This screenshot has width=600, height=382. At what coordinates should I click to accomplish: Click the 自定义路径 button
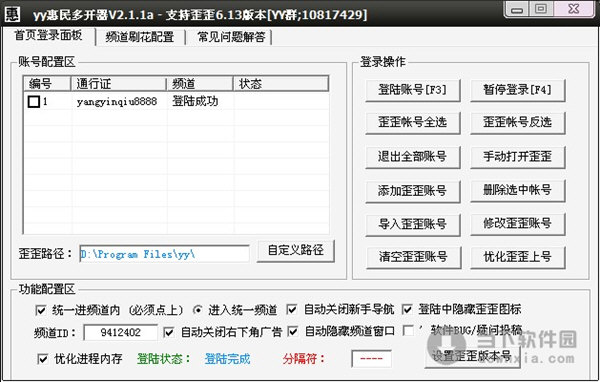point(295,251)
